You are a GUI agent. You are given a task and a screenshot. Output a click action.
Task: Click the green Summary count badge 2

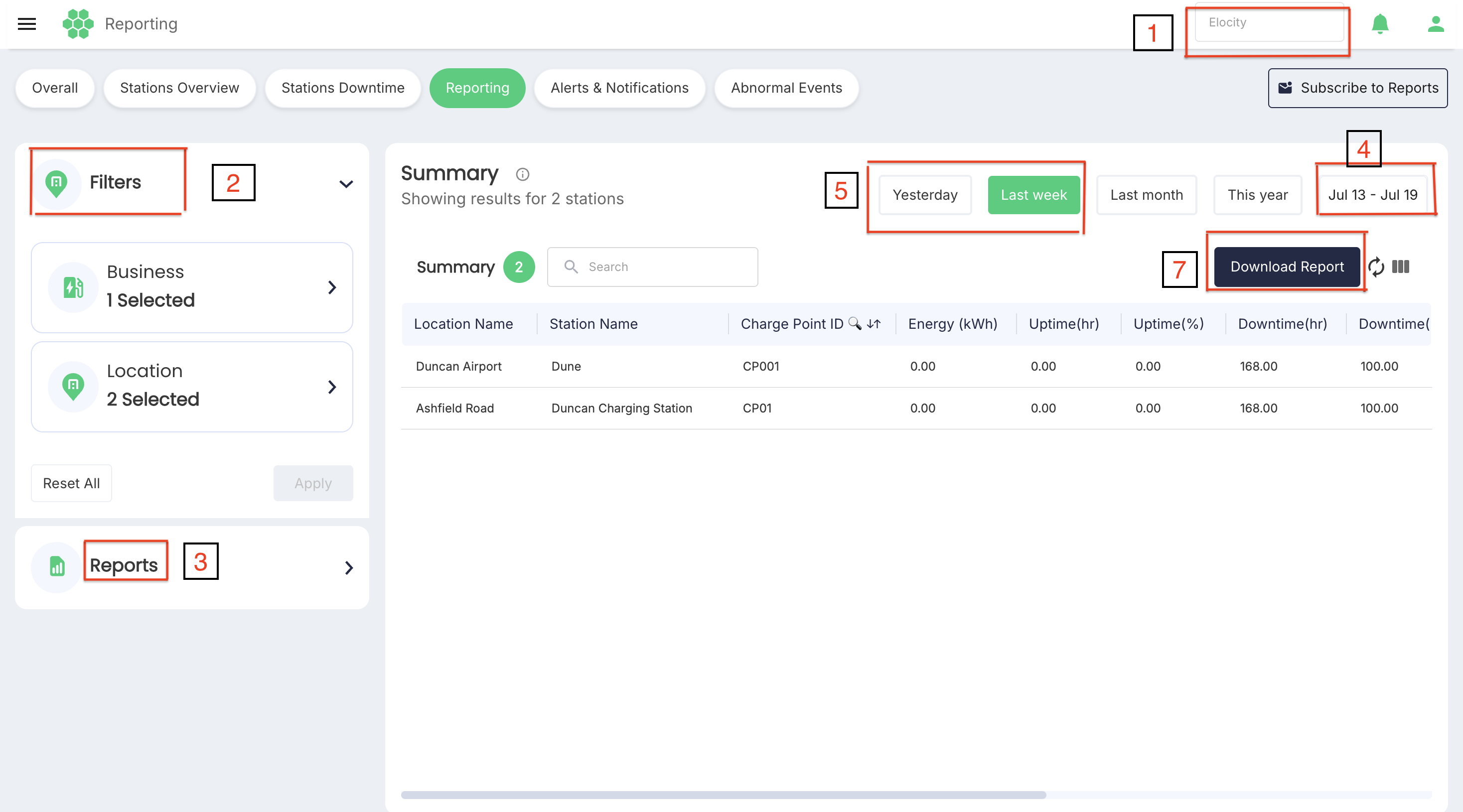(519, 267)
